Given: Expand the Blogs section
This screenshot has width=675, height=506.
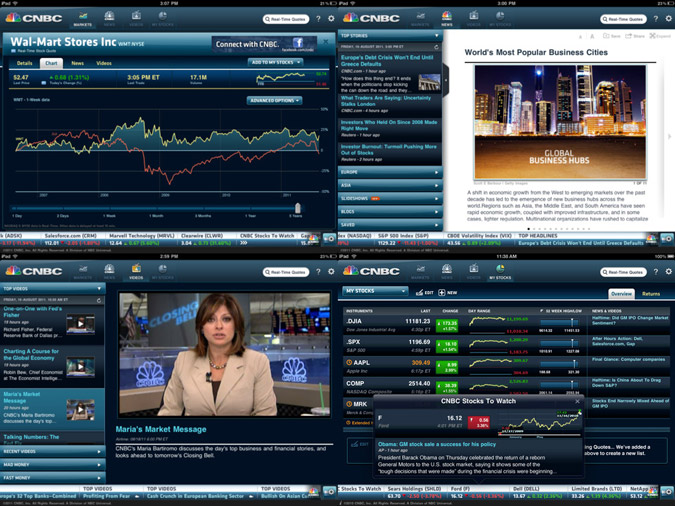Looking at the screenshot, I should tap(390, 211).
